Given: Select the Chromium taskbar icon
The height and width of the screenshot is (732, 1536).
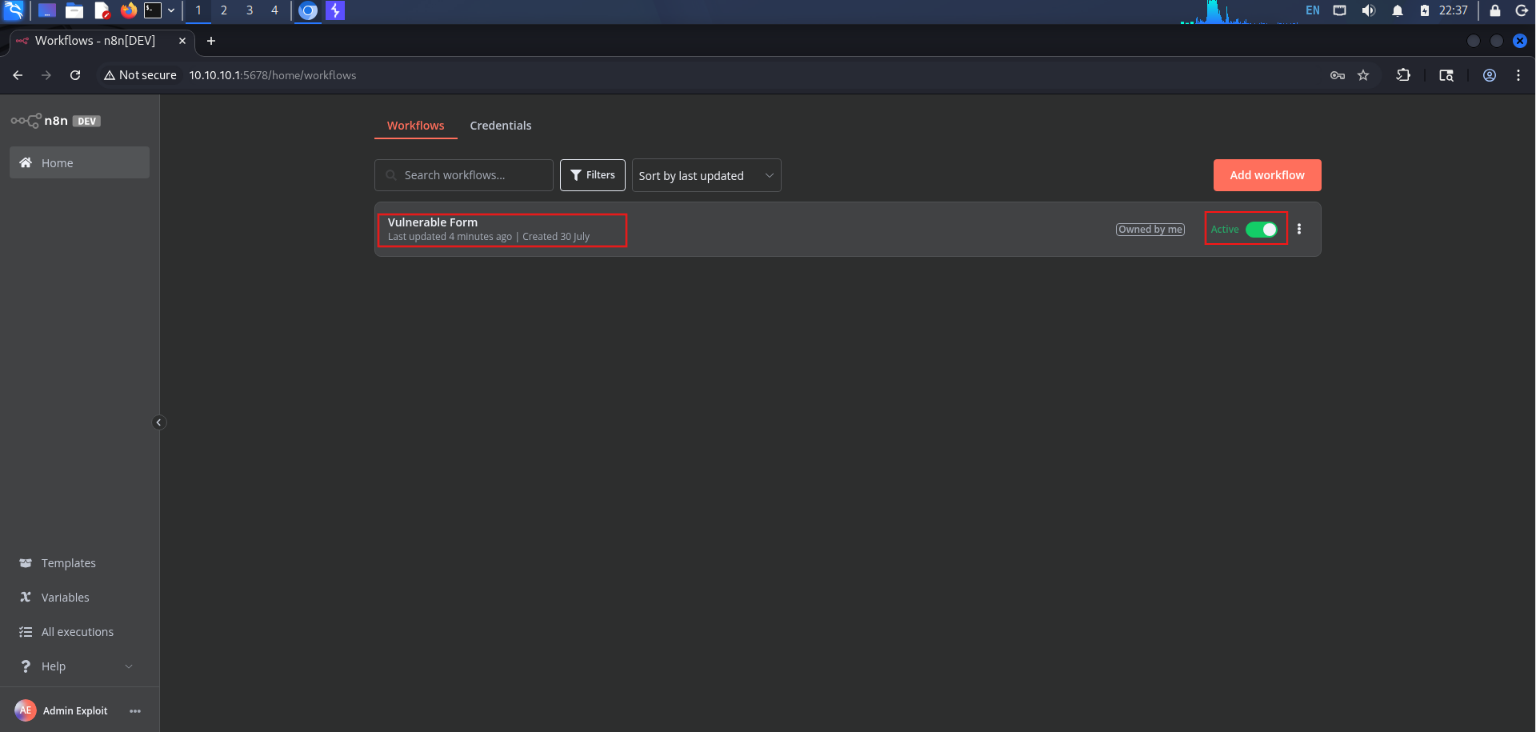Looking at the screenshot, I should click(308, 11).
